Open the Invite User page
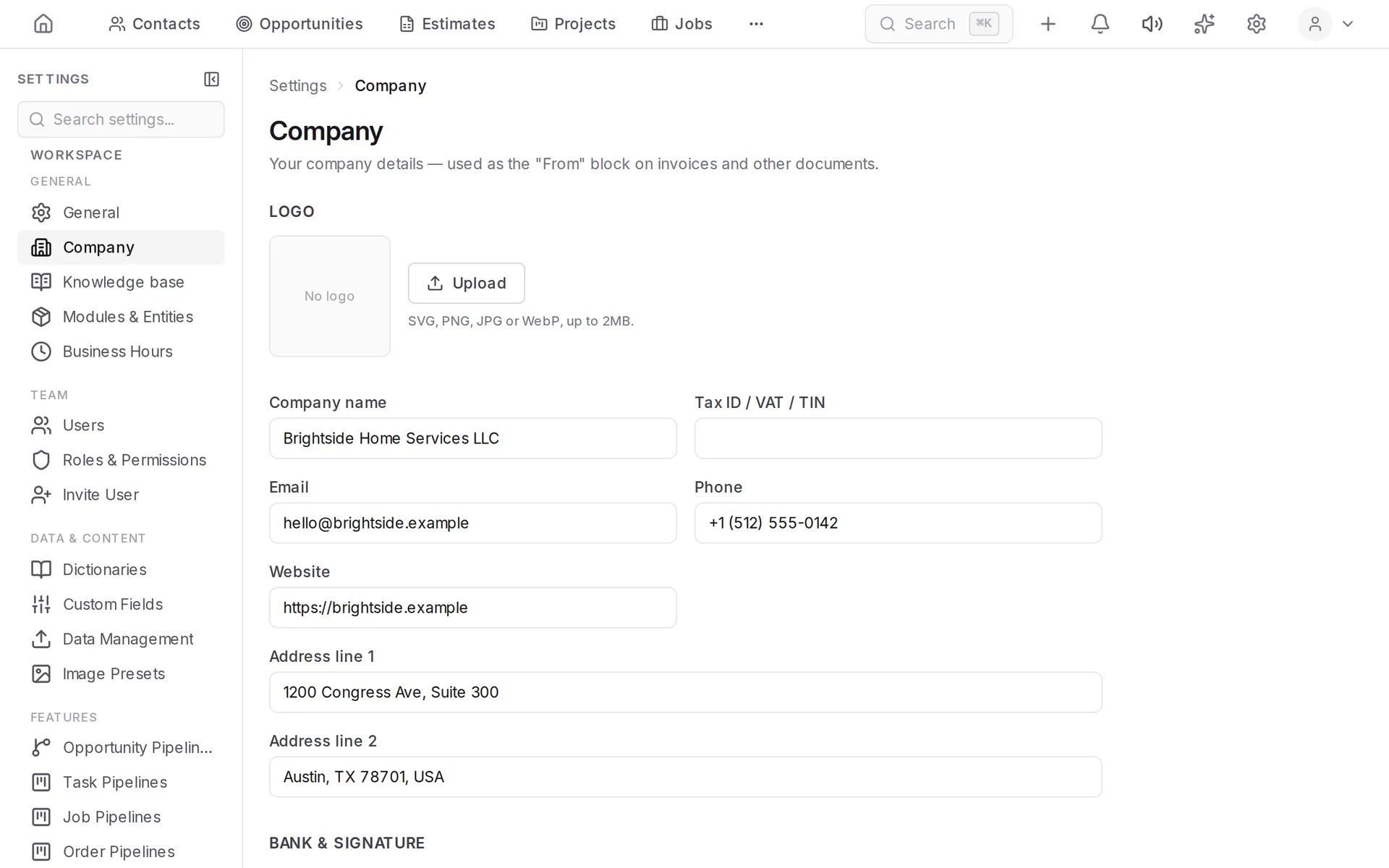 (x=121, y=495)
